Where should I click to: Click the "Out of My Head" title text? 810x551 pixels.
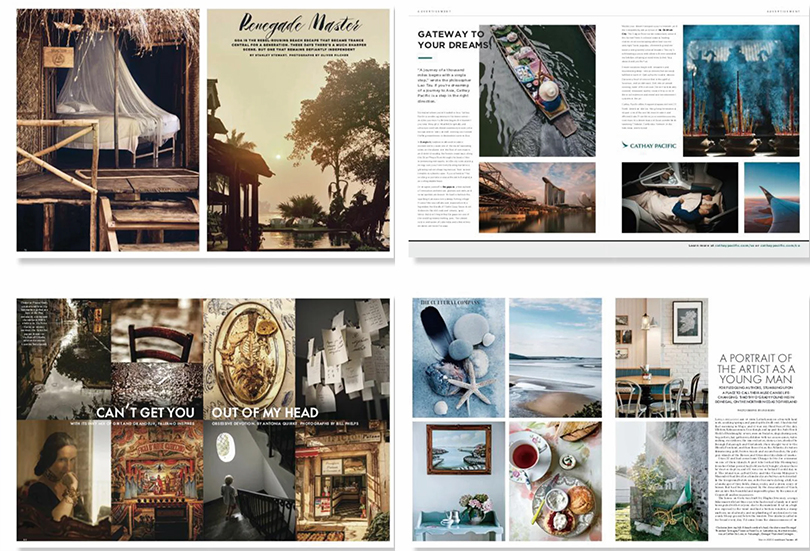click(x=263, y=410)
